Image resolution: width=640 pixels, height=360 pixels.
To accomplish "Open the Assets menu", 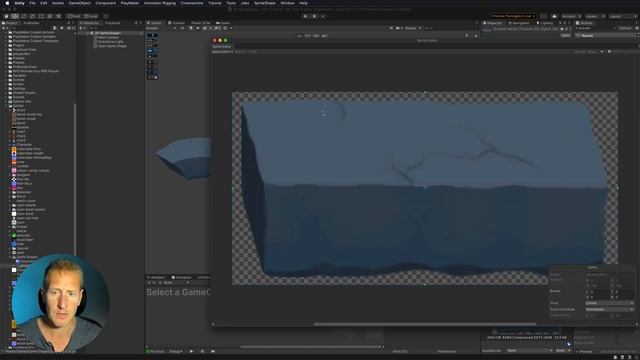I will 58,3.
